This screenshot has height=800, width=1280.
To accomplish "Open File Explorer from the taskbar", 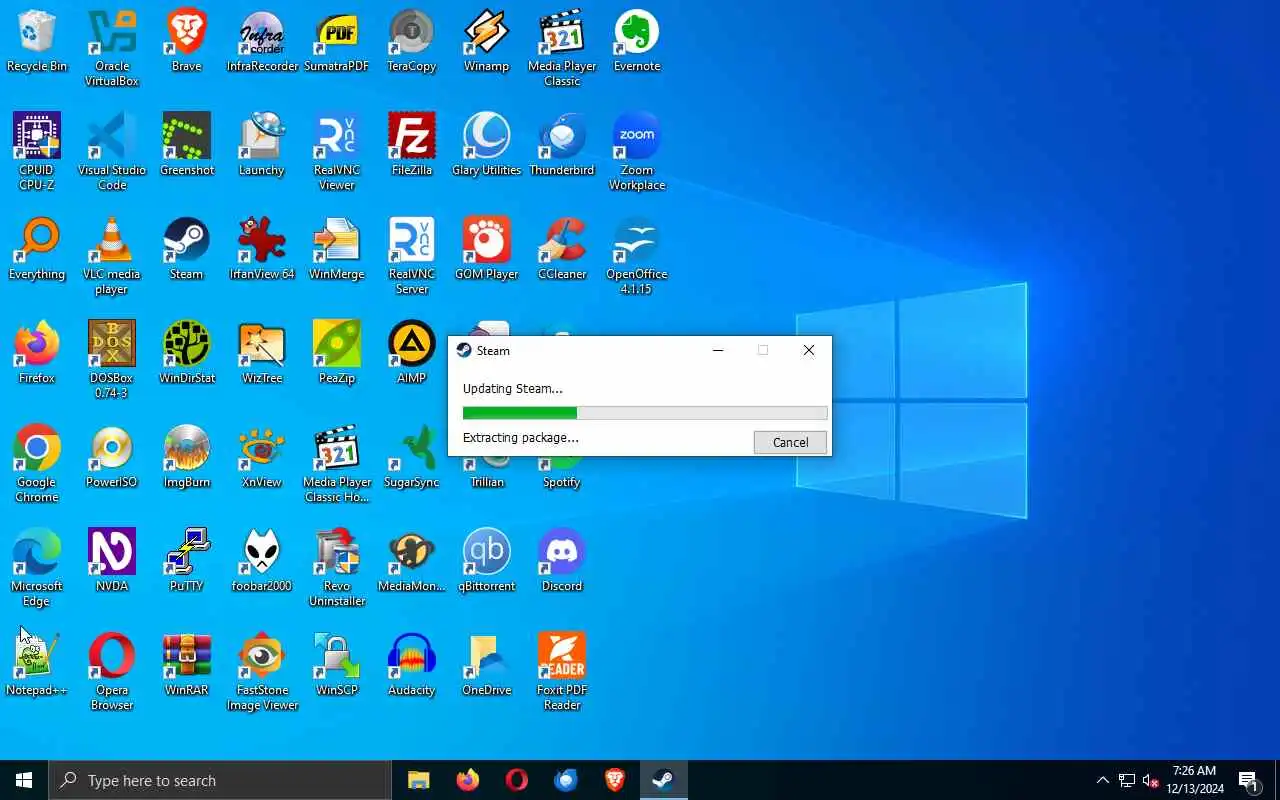I will pos(419,780).
